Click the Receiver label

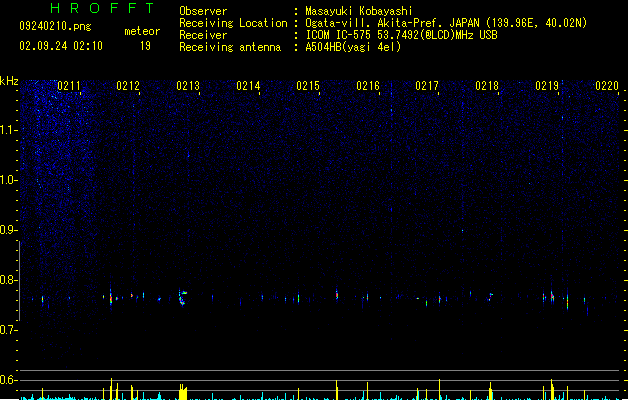coord(203,35)
